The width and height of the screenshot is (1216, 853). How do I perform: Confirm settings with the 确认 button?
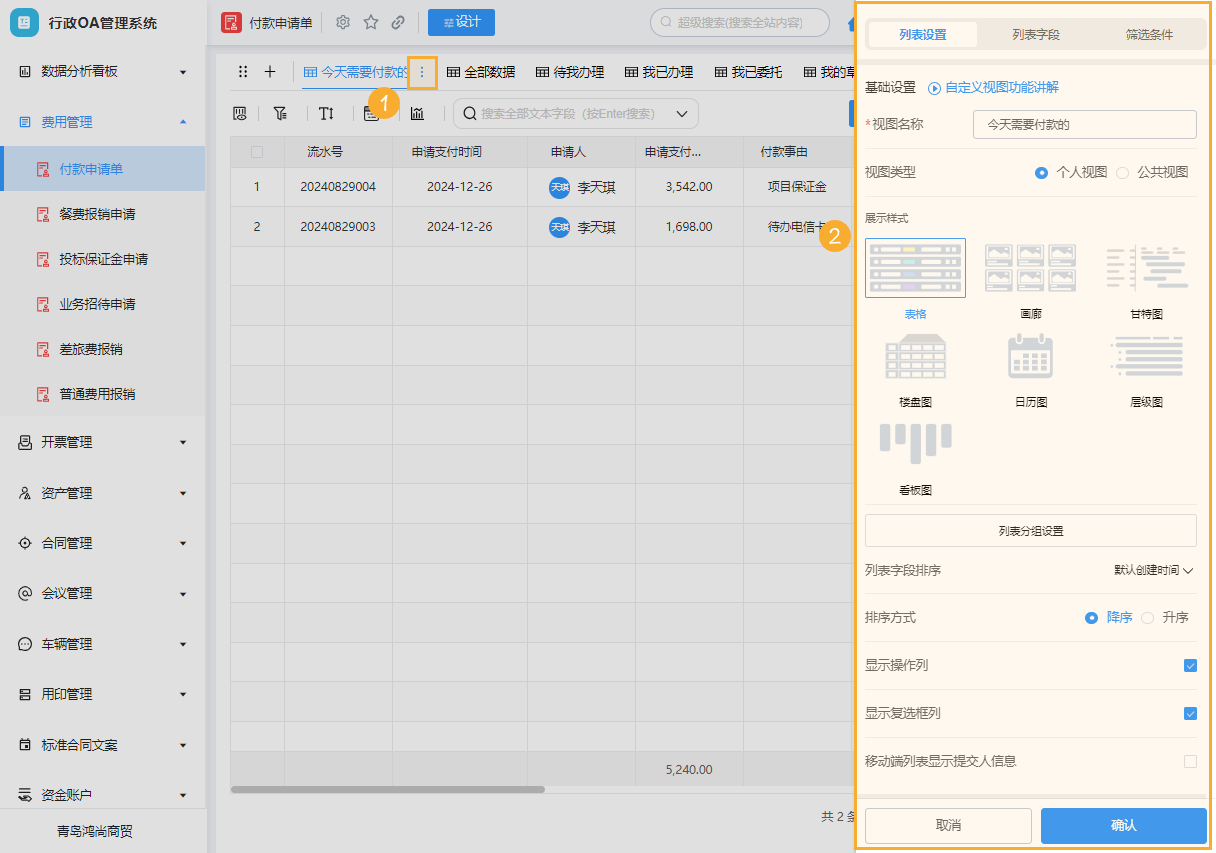point(1122,825)
